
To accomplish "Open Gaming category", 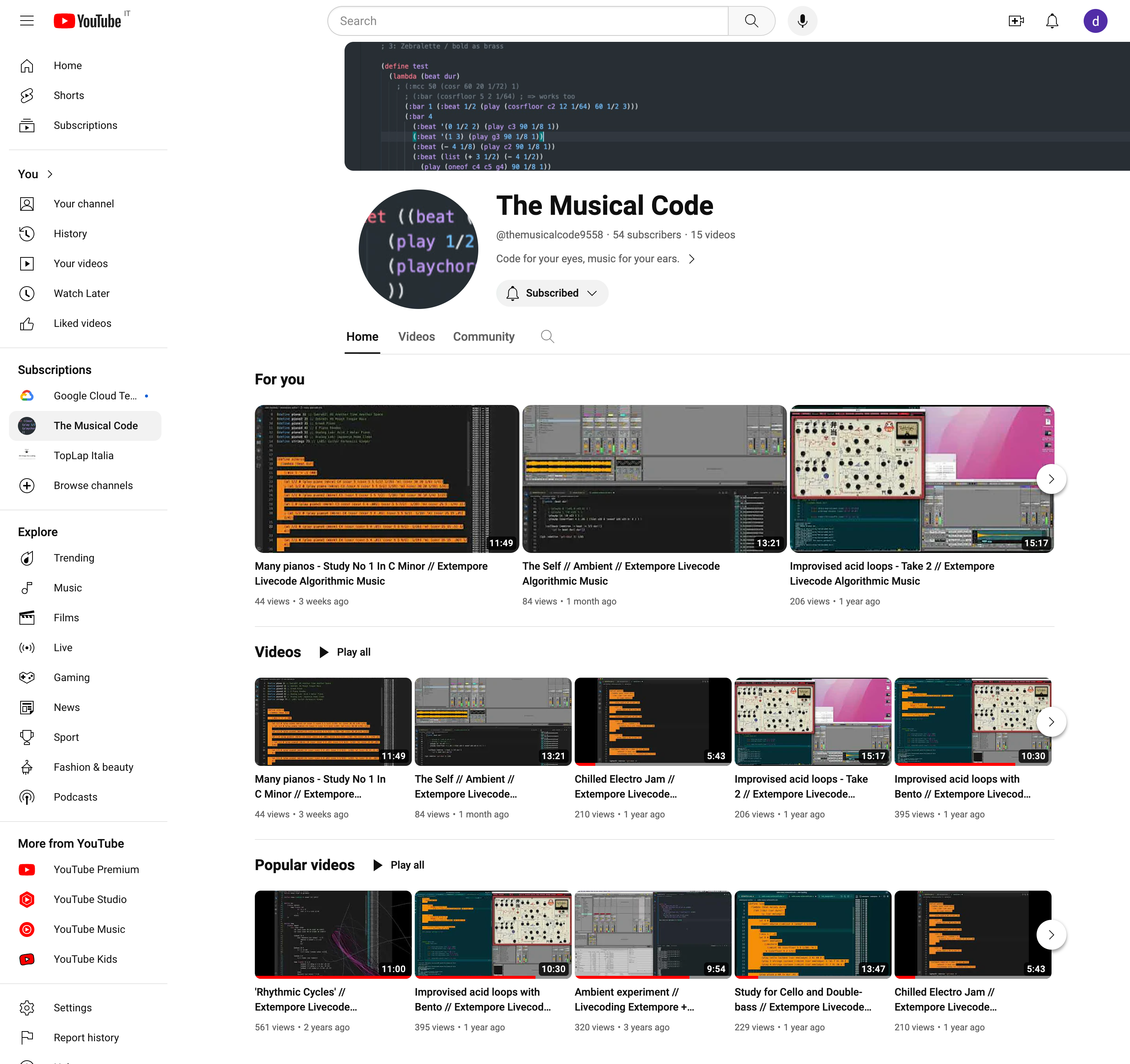I will [85, 677].
